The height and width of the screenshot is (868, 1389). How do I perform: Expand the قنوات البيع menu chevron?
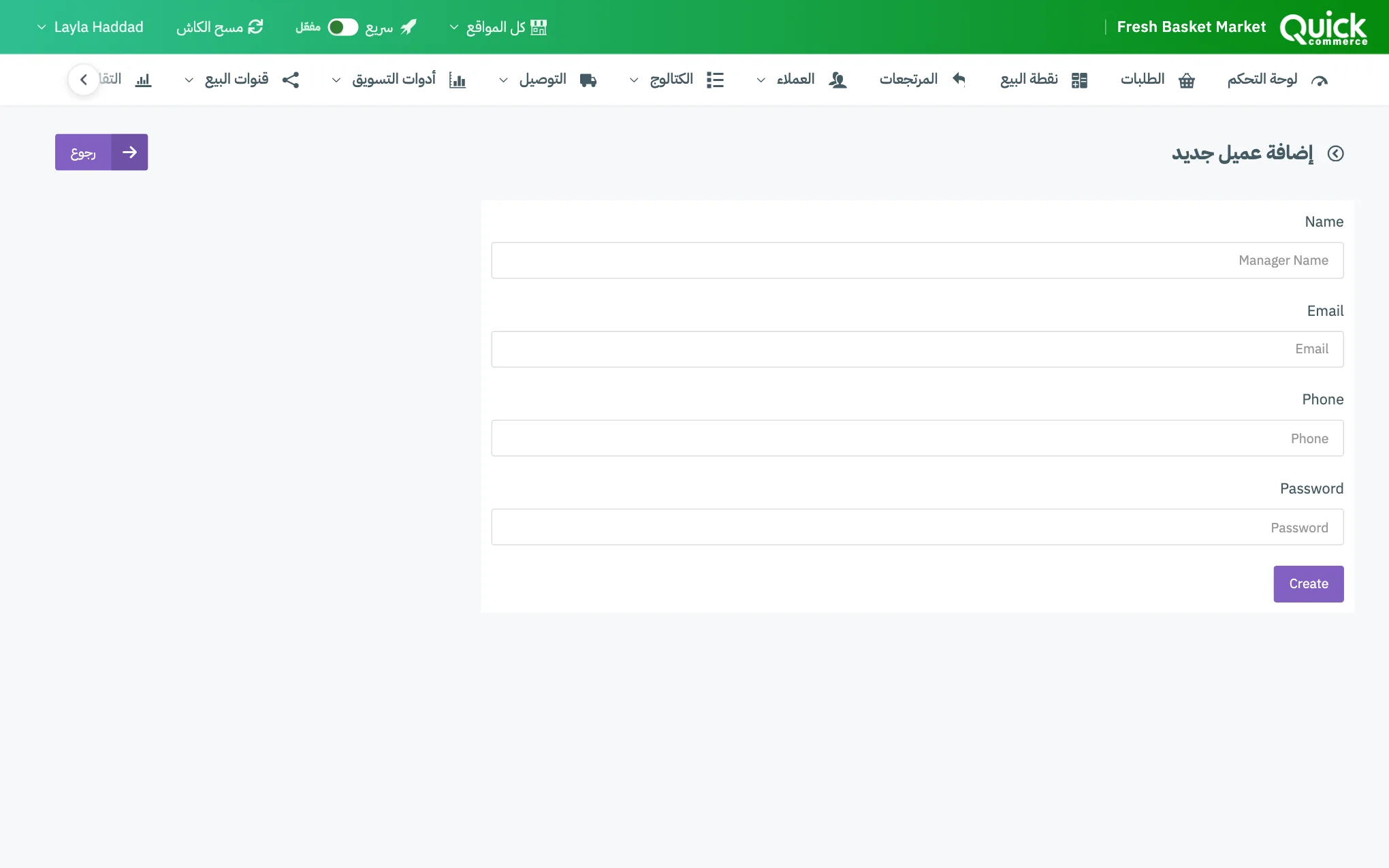point(189,80)
